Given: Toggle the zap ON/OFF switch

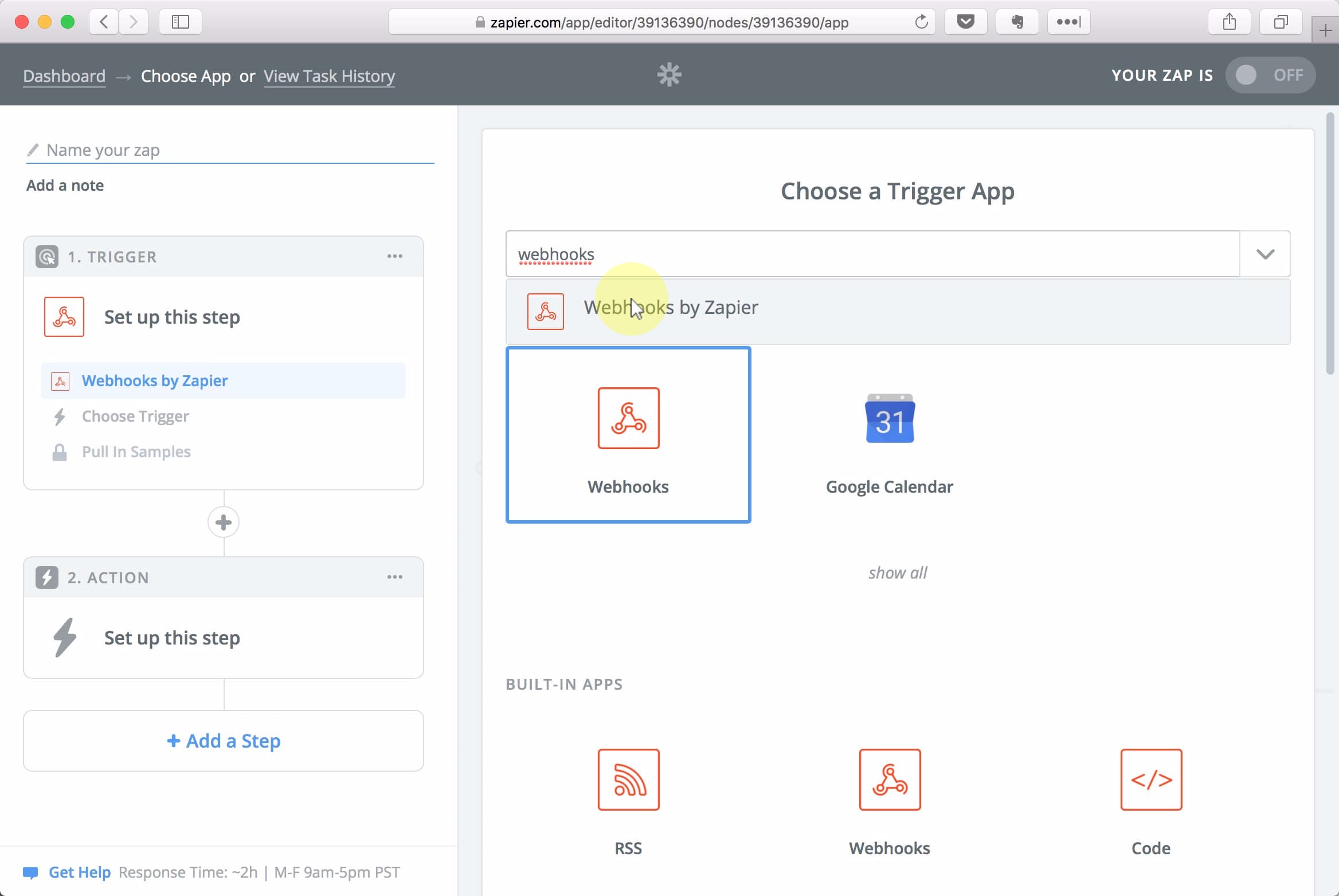Looking at the screenshot, I should (1270, 75).
